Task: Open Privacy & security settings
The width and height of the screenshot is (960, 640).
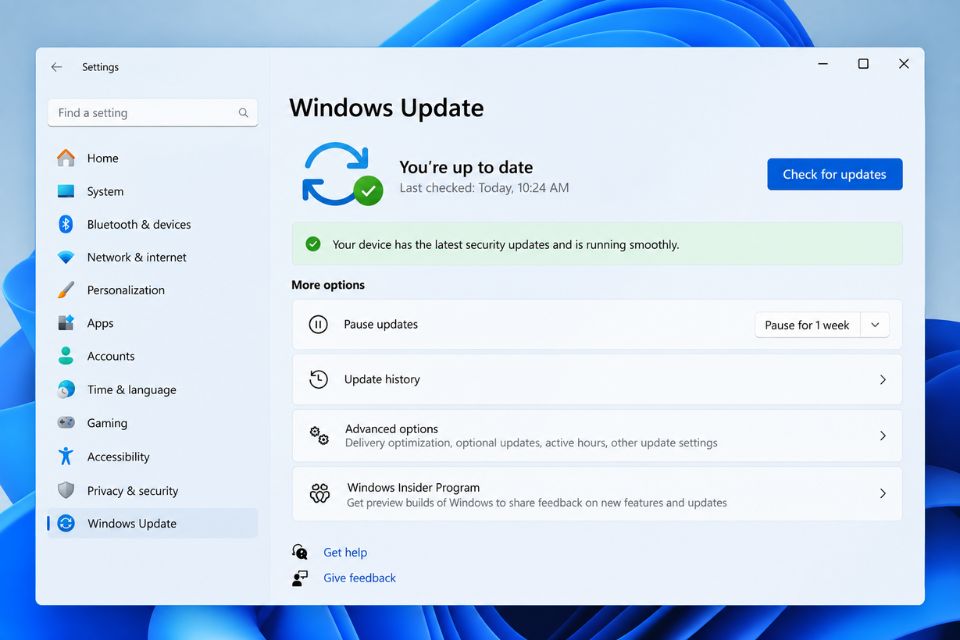Action: click(152, 490)
